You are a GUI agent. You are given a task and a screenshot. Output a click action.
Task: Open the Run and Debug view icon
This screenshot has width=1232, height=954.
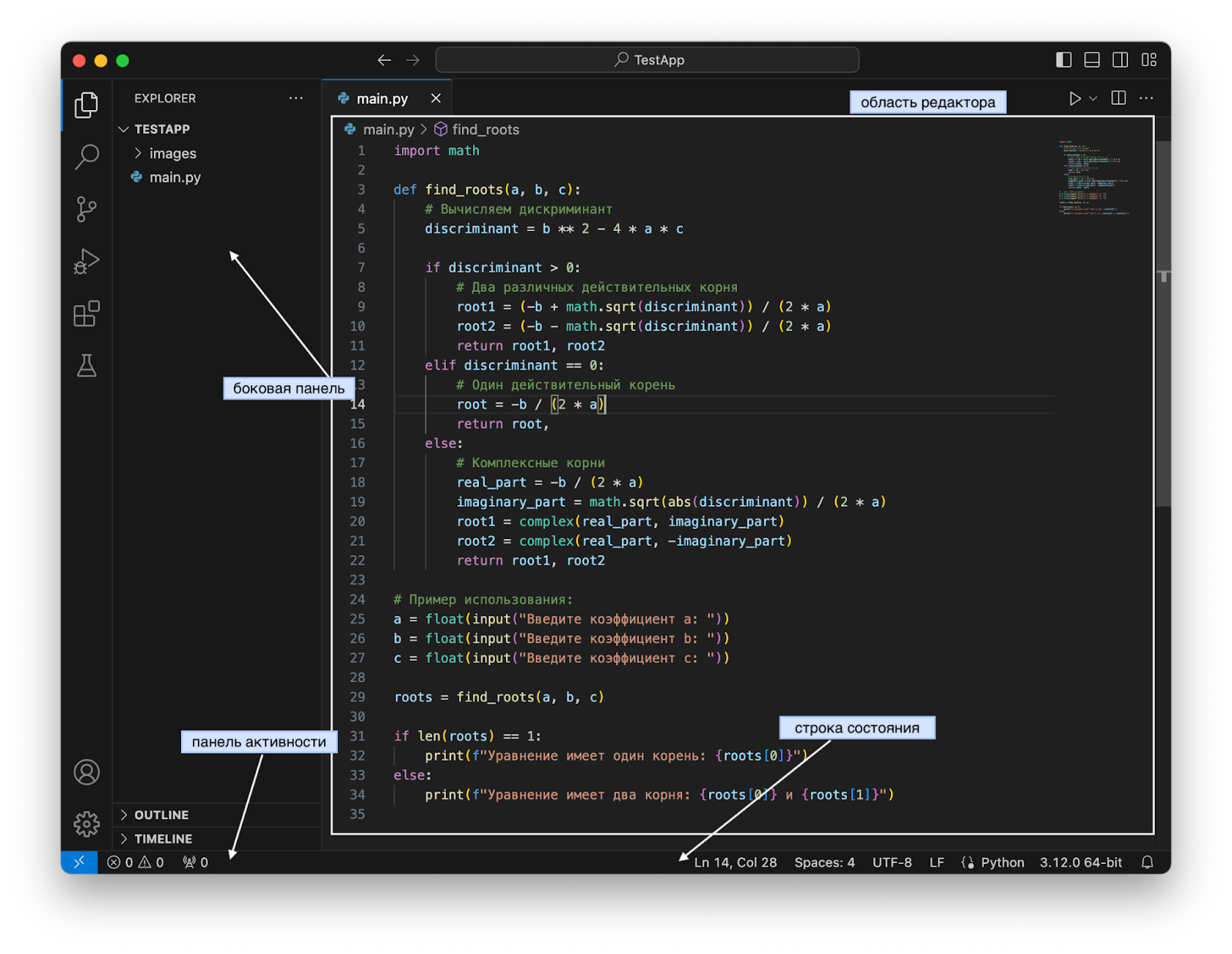point(86,261)
